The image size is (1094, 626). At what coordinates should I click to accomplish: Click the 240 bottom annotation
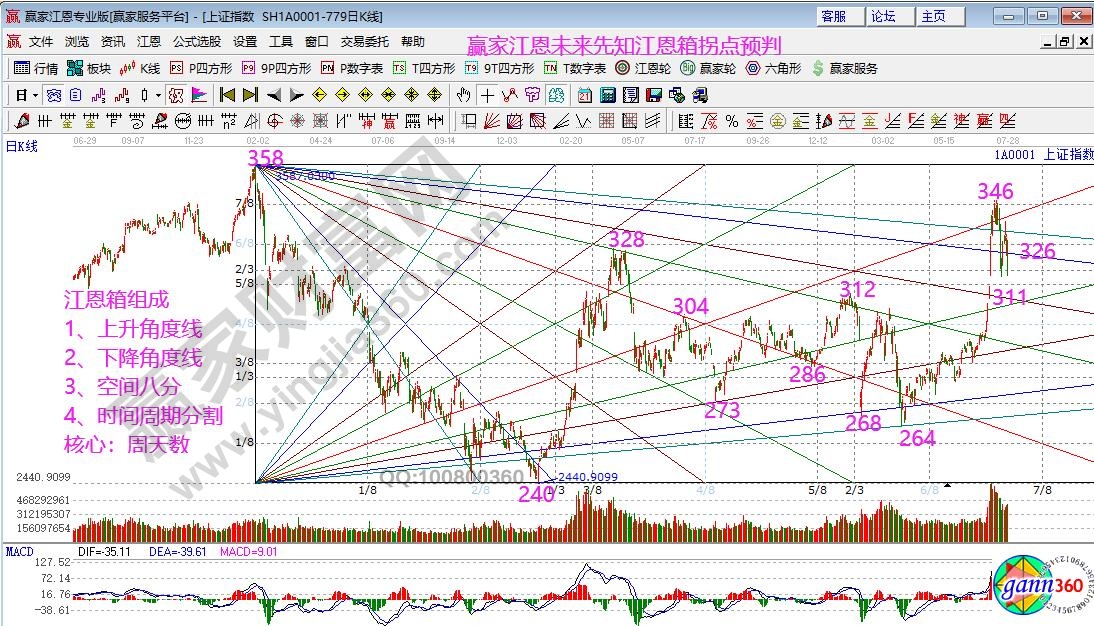click(537, 494)
